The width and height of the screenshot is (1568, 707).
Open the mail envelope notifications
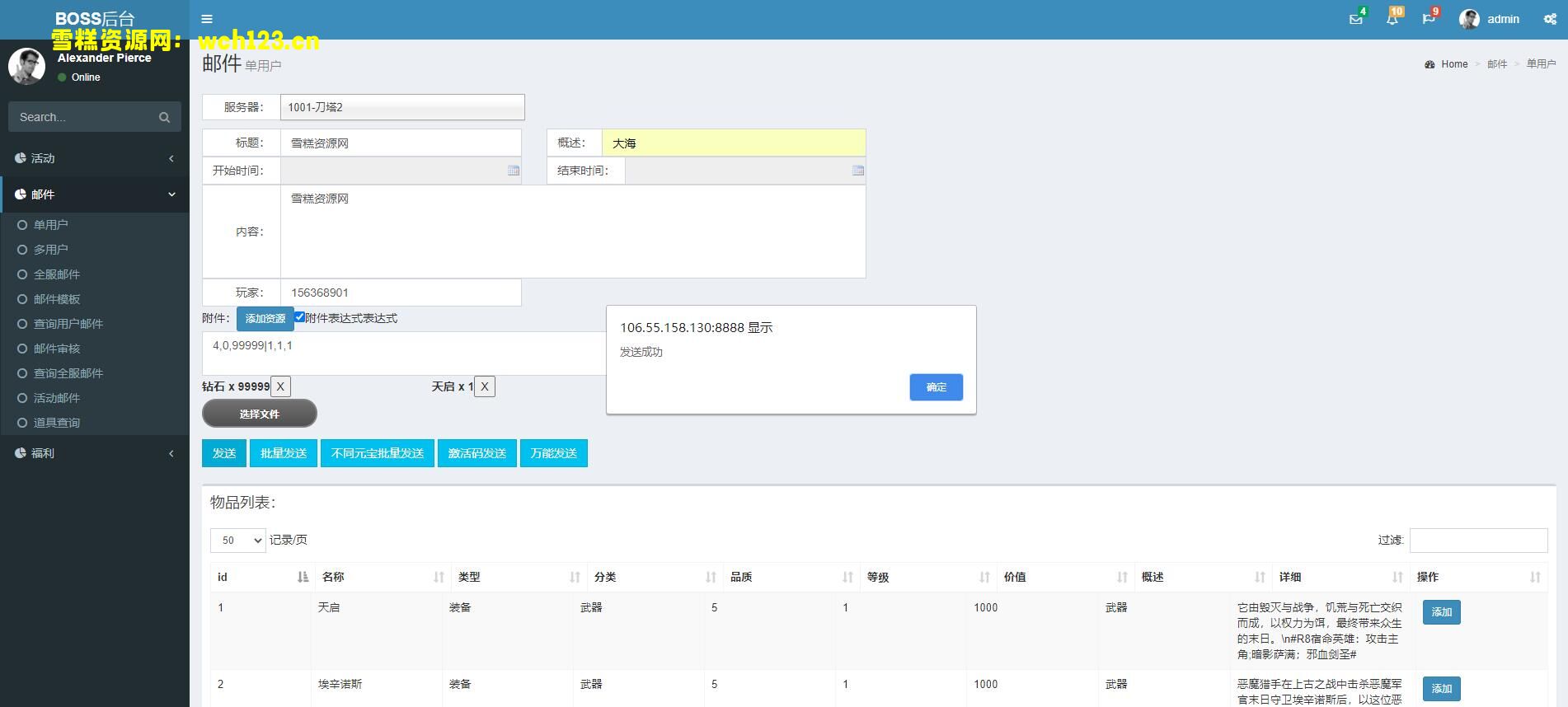coord(1355,19)
